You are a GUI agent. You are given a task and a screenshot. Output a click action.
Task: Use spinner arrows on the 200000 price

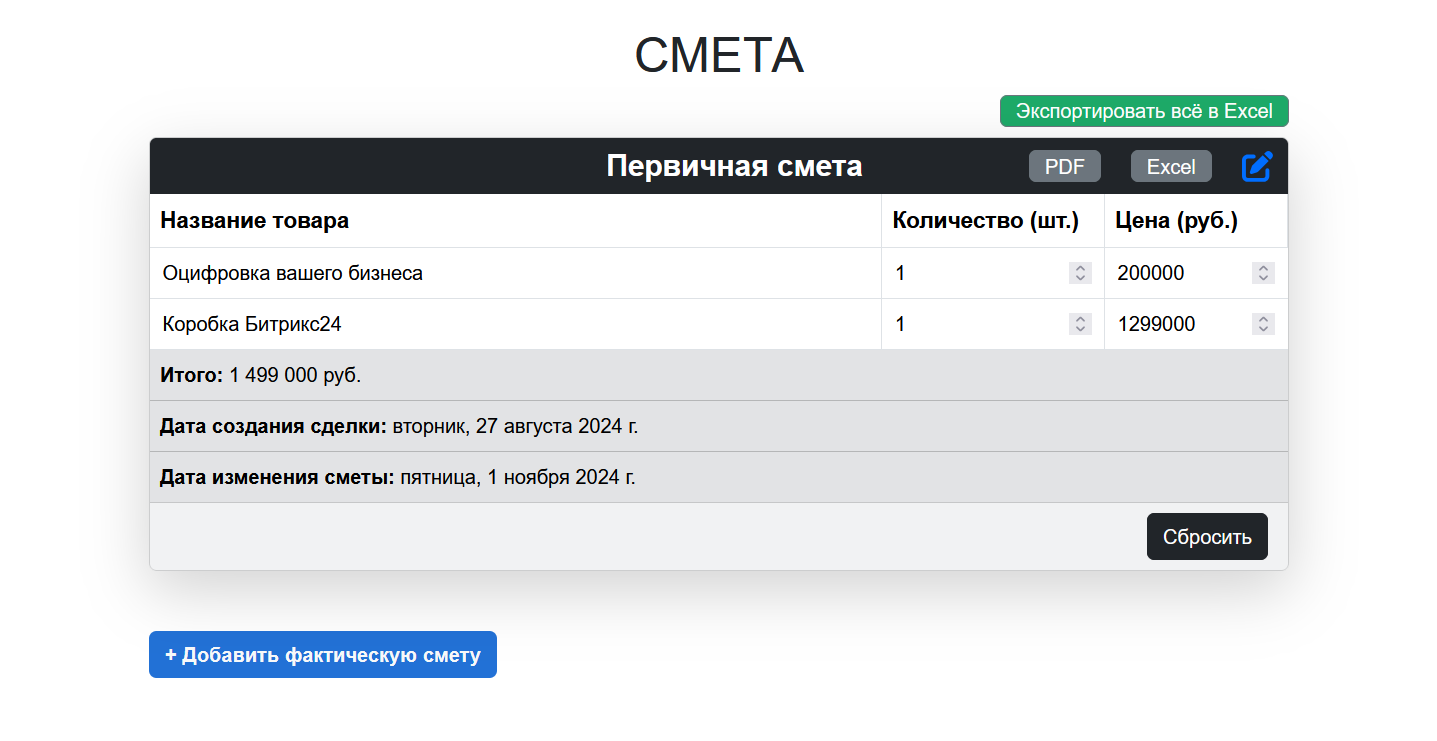point(1263,273)
